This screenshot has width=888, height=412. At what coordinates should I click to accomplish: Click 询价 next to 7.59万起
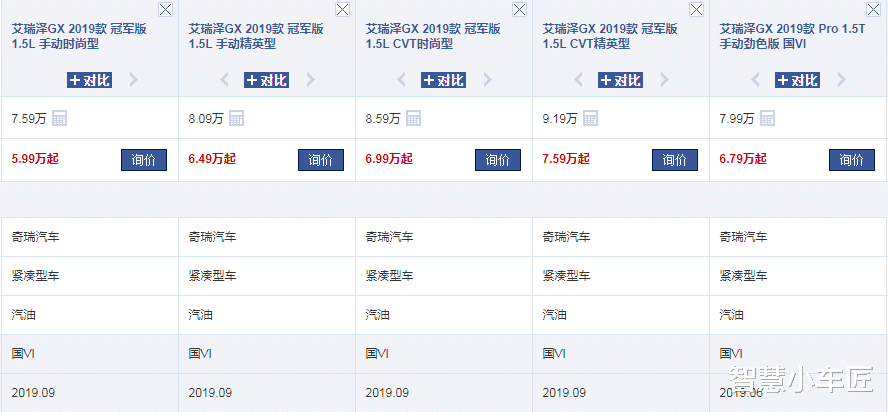tap(675, 160)
